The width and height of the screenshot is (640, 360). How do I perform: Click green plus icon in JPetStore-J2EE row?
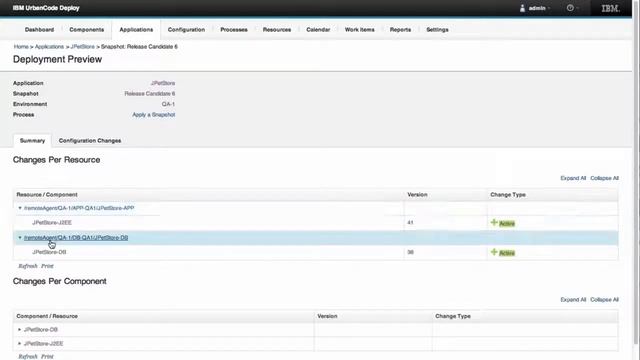(494, 222)
